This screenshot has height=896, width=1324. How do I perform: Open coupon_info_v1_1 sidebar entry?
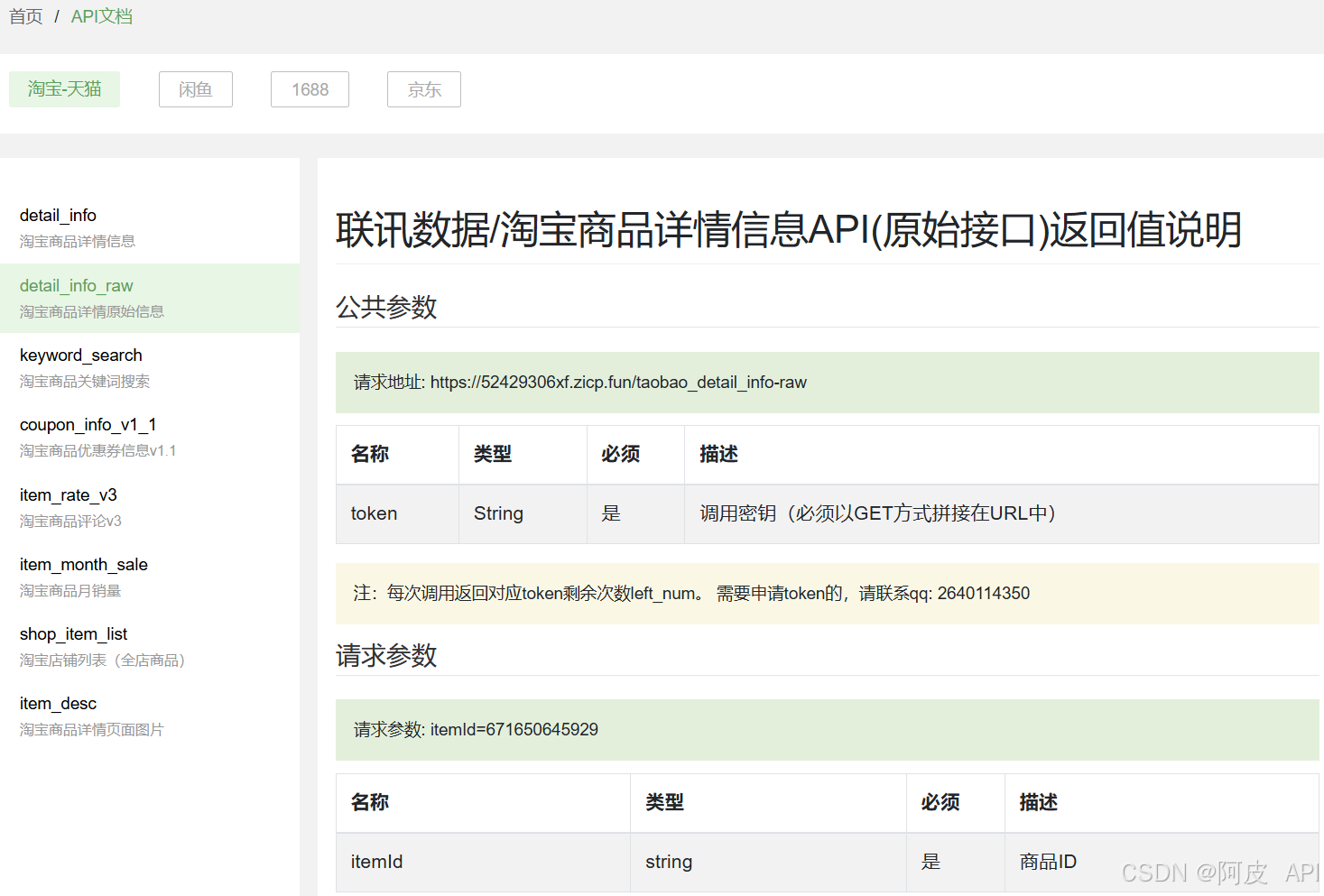(x=150, y=437)
